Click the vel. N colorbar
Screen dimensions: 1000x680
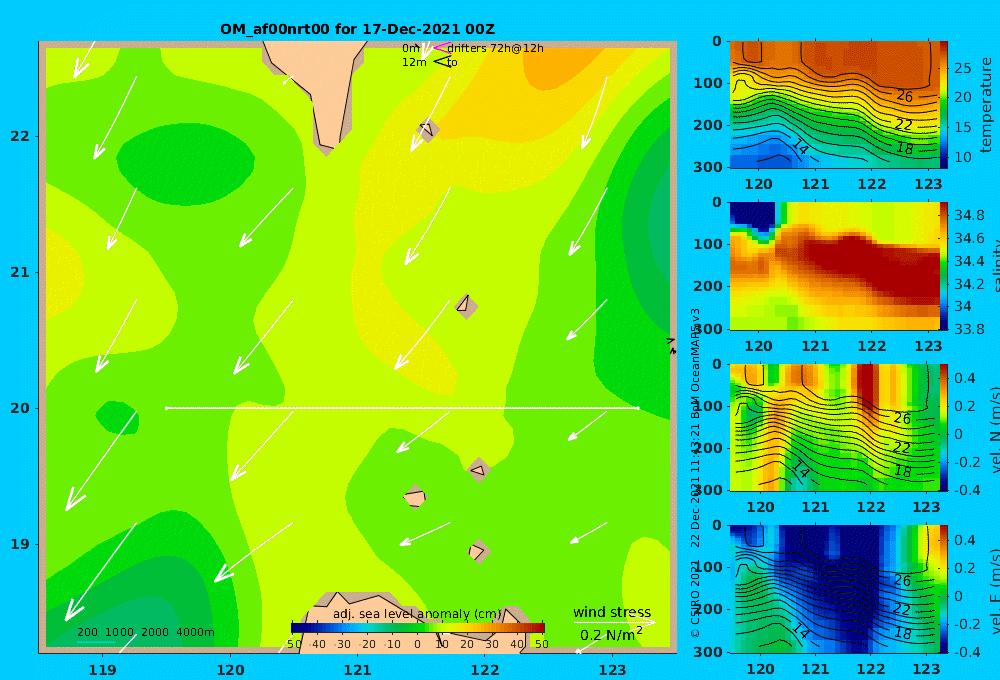pyautogui.click(x=944, y=427)
